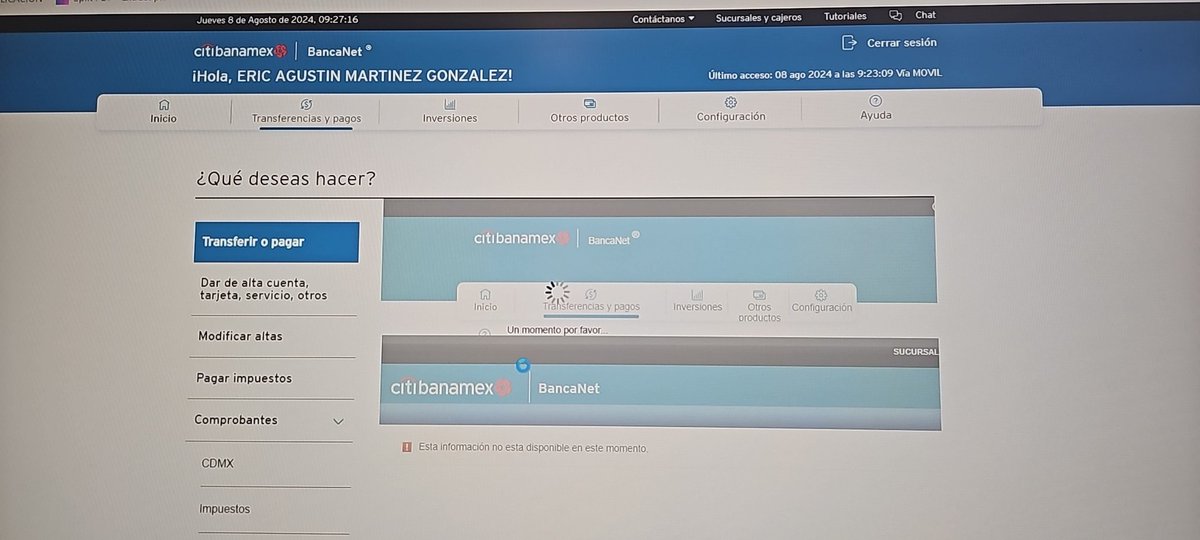Click the Inversiones icon in the embedded panel
Image resolution: width=1200 pixels, height=540 pixels.
coord(697,294)
